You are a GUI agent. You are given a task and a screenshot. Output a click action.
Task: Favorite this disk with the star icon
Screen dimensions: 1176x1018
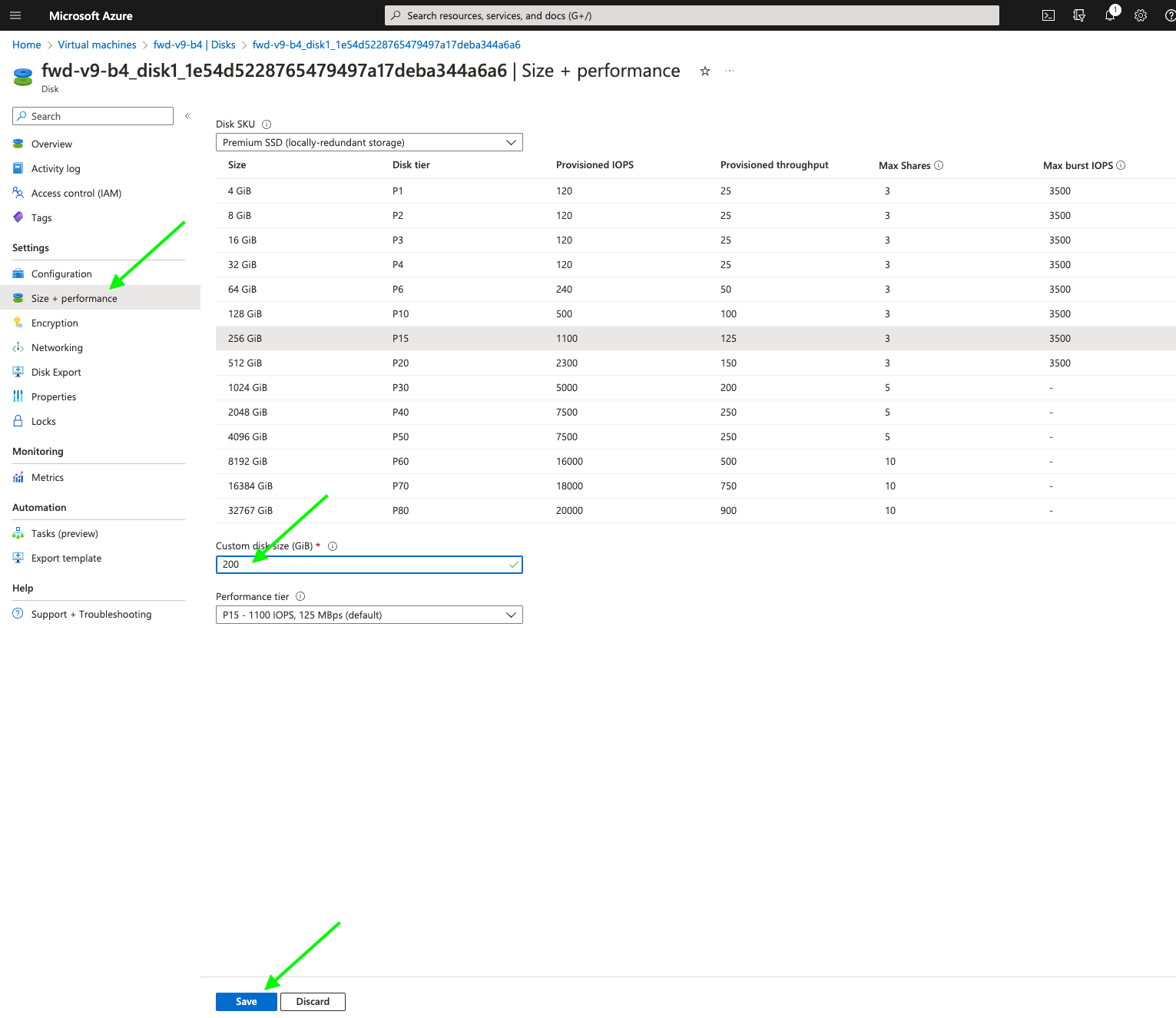704,71
